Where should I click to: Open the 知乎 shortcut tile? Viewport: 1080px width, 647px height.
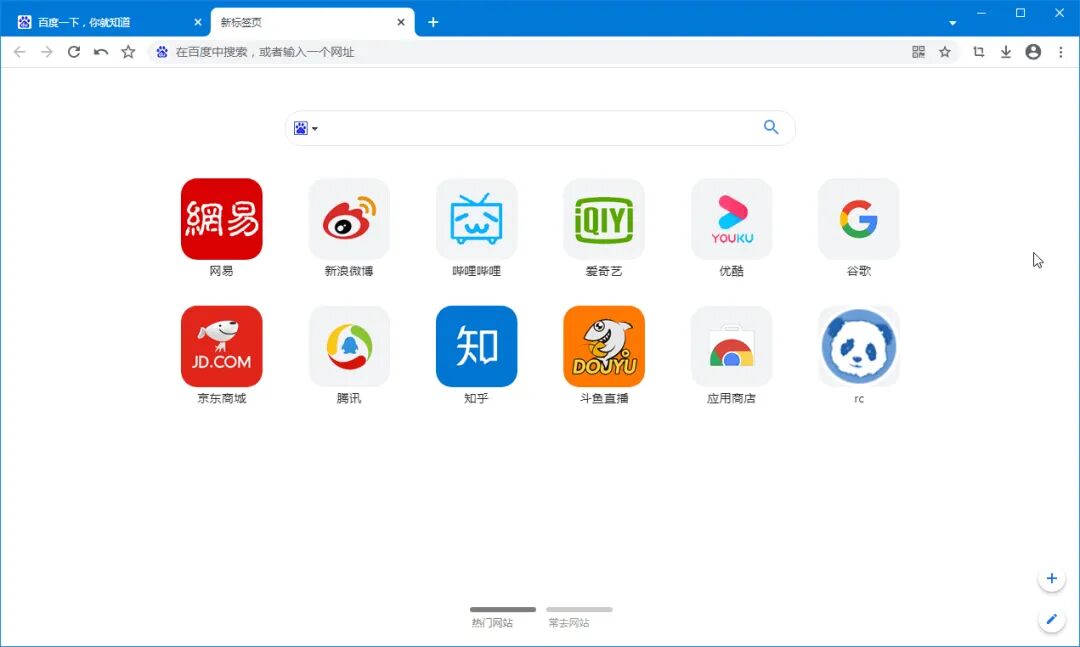476,347
